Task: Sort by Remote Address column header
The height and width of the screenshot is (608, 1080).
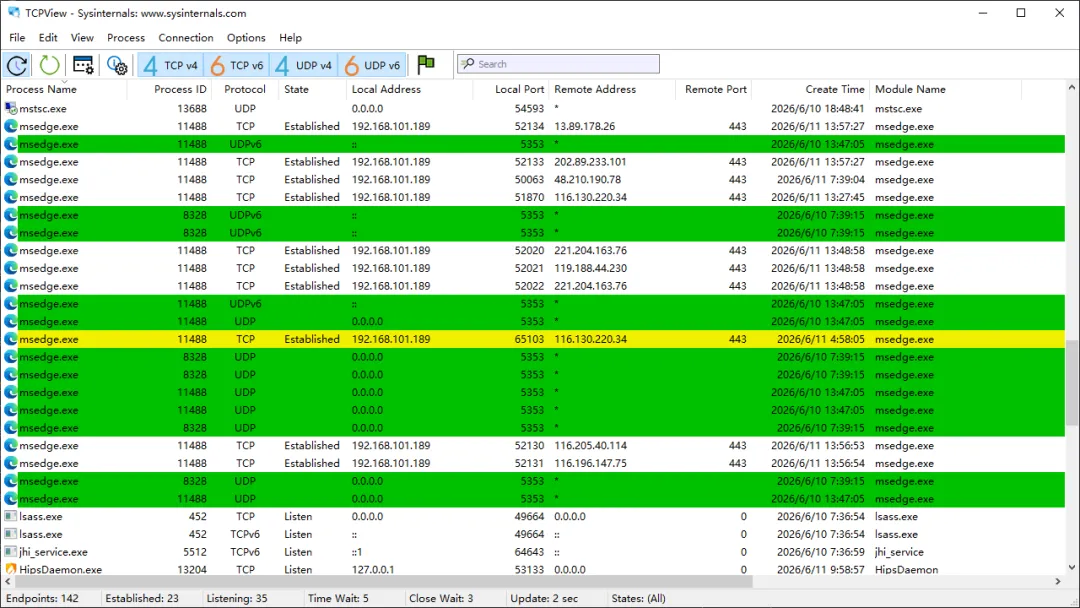Action: point(612,90)
